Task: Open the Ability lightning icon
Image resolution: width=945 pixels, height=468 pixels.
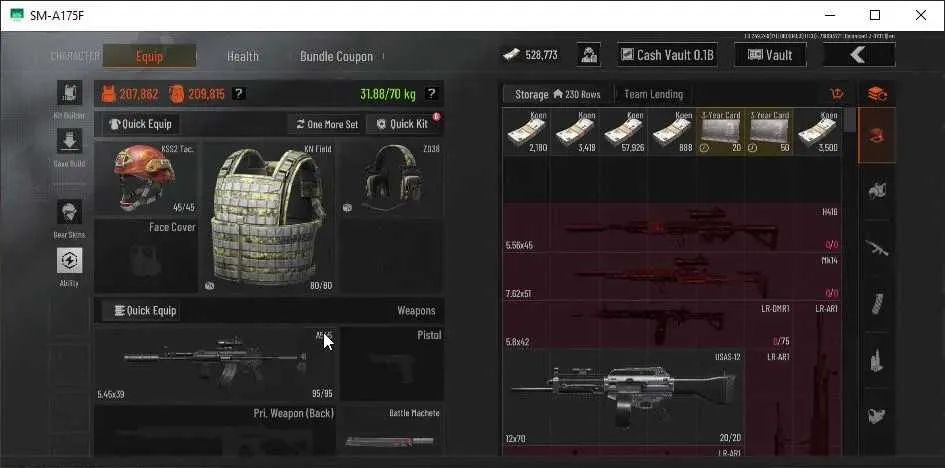Action: [70, 260]
